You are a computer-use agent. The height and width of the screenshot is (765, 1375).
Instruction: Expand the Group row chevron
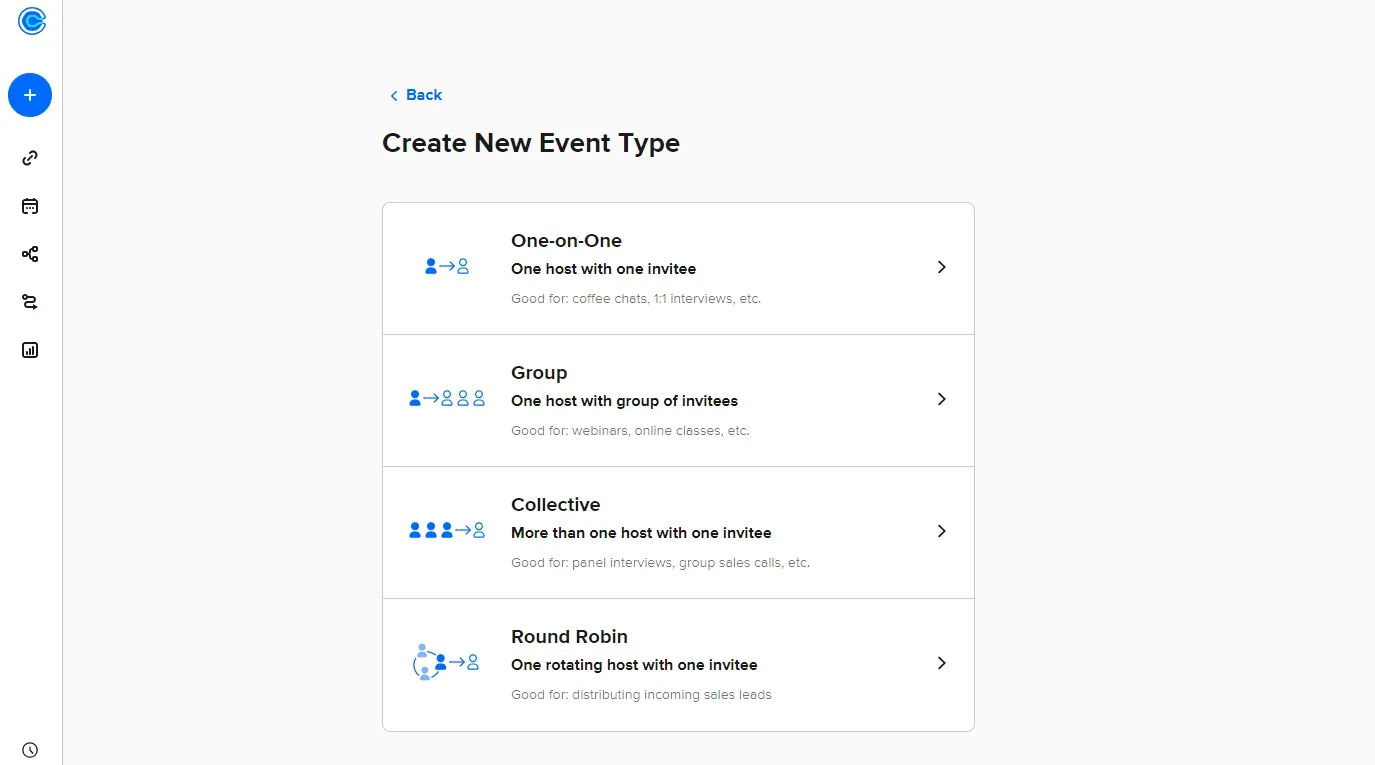941,399
